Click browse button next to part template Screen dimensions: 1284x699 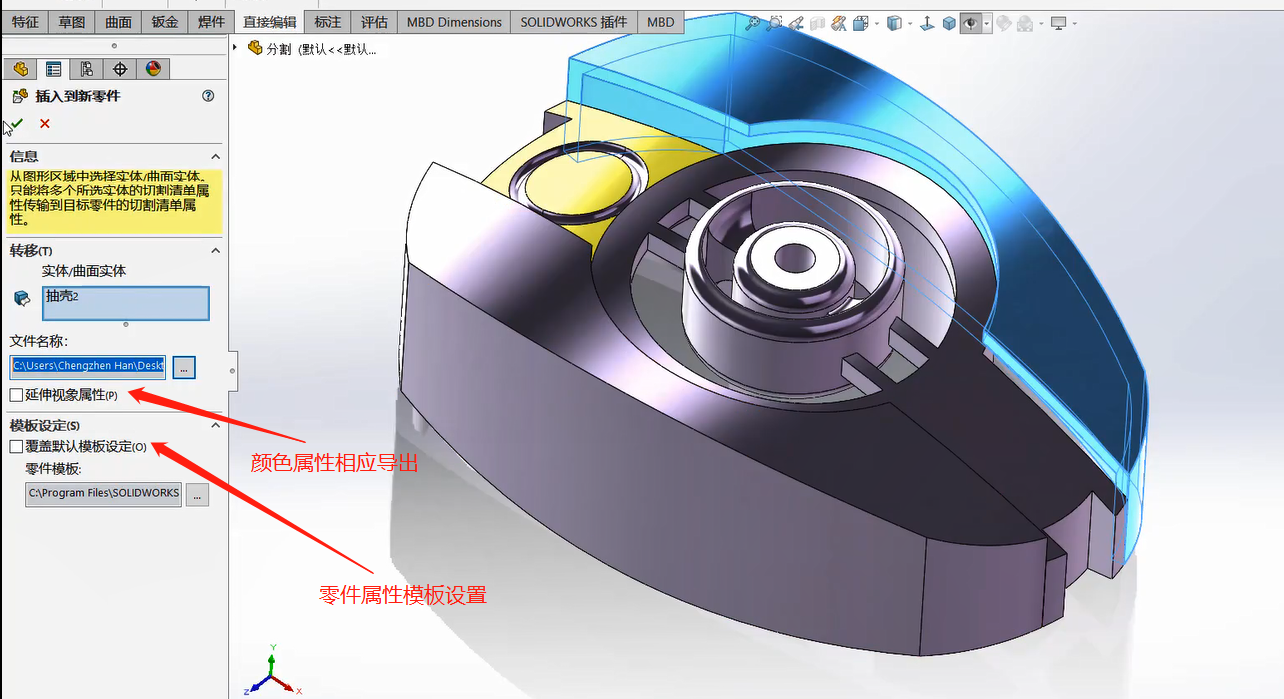[197, 494]
